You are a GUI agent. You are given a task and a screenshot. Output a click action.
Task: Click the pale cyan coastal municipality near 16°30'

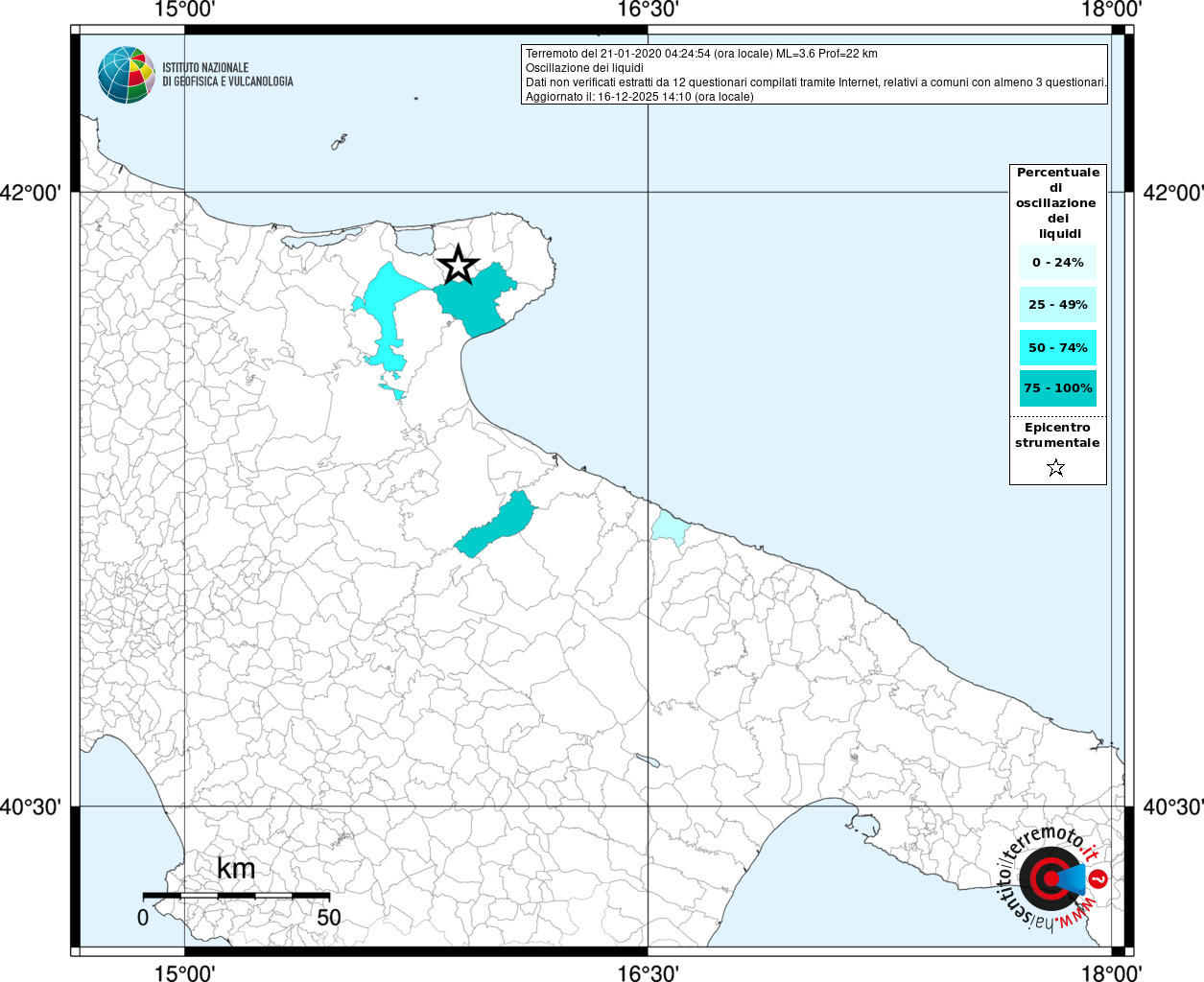tap(669, 528)
